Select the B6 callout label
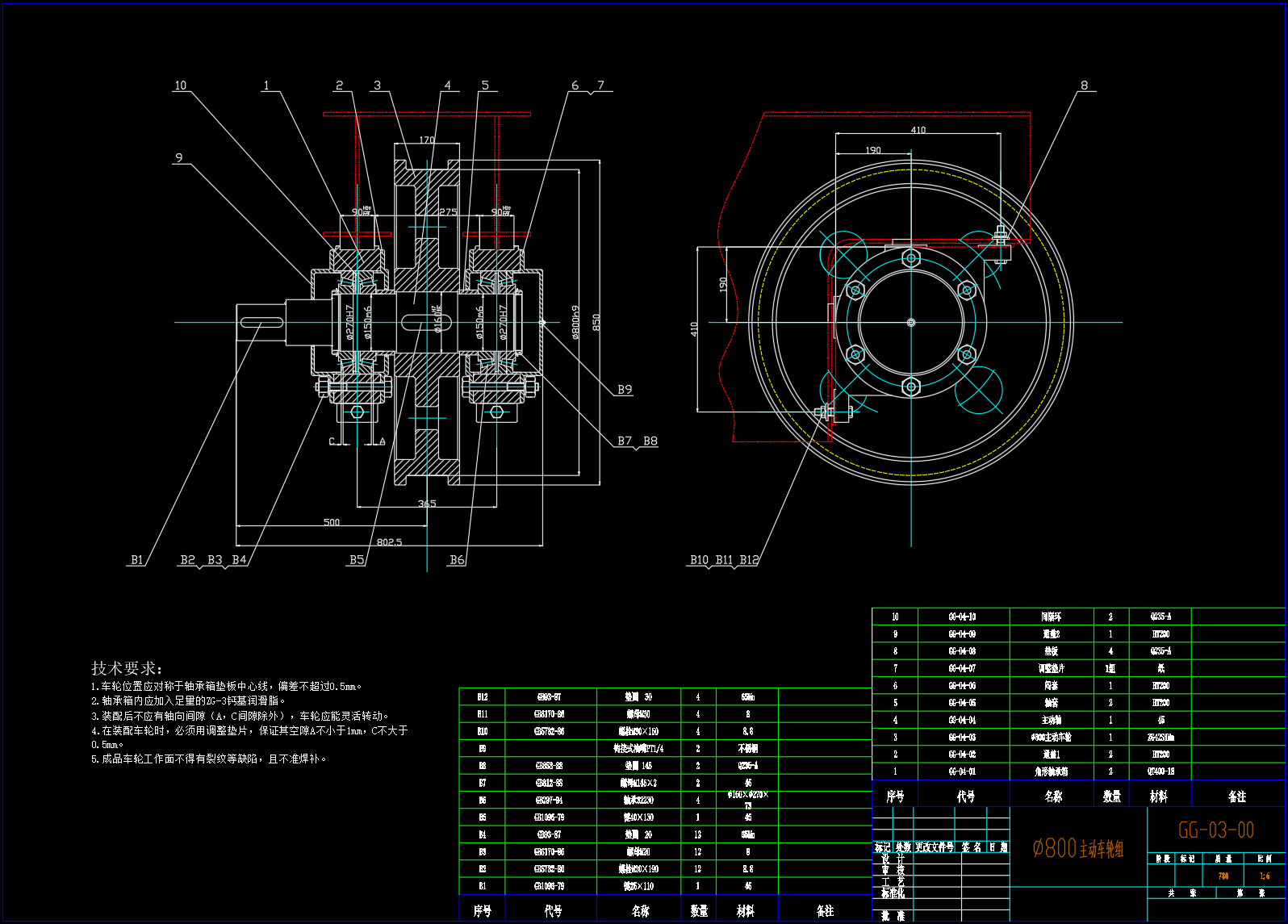This screenshot has width=1288, height=924. click(x=457, y=559)
